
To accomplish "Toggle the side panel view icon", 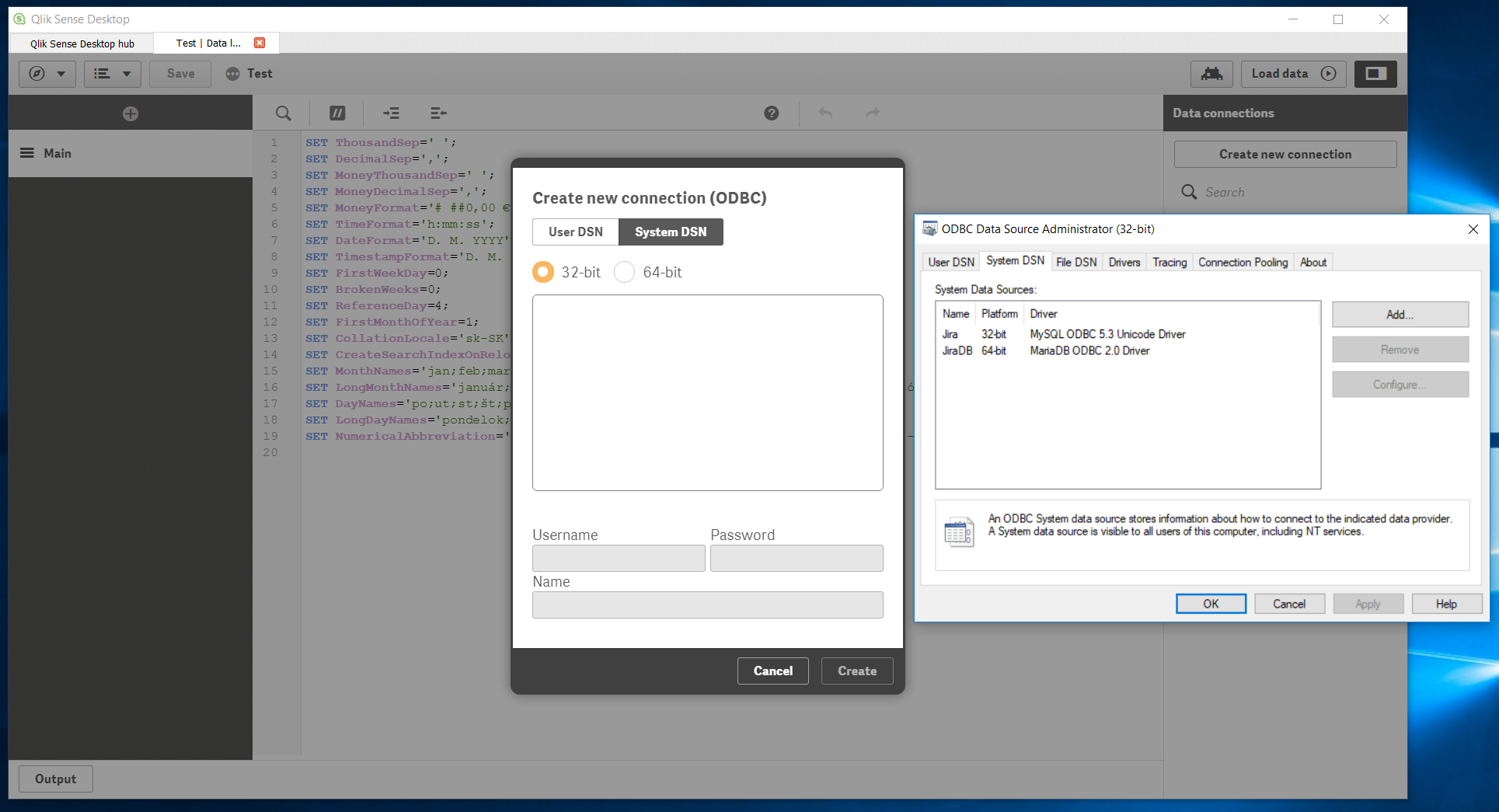I will (1375, 74).
